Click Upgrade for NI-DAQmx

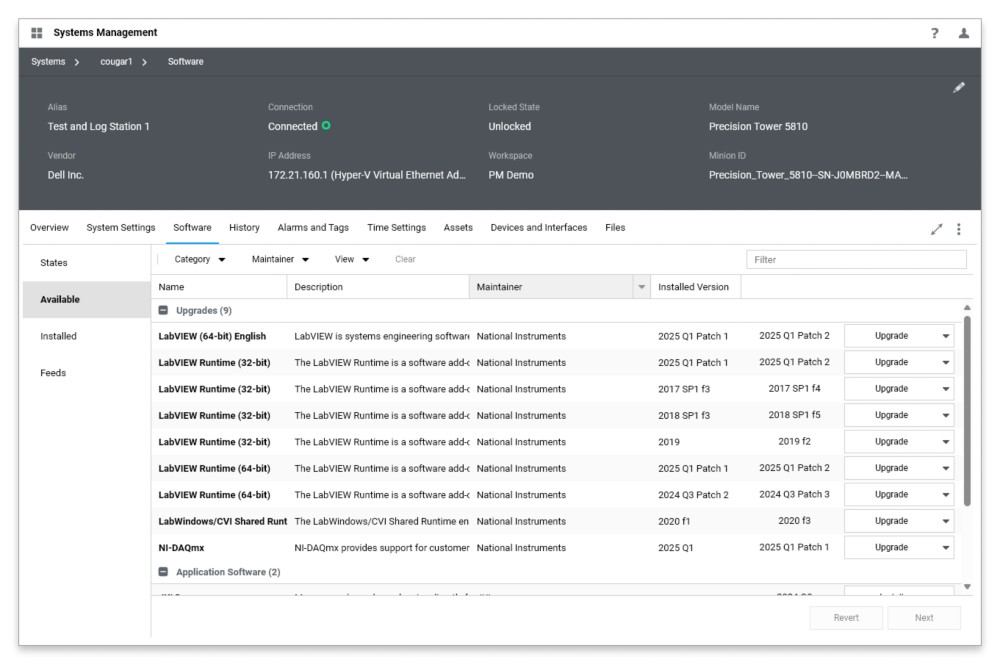coord(891,548)
